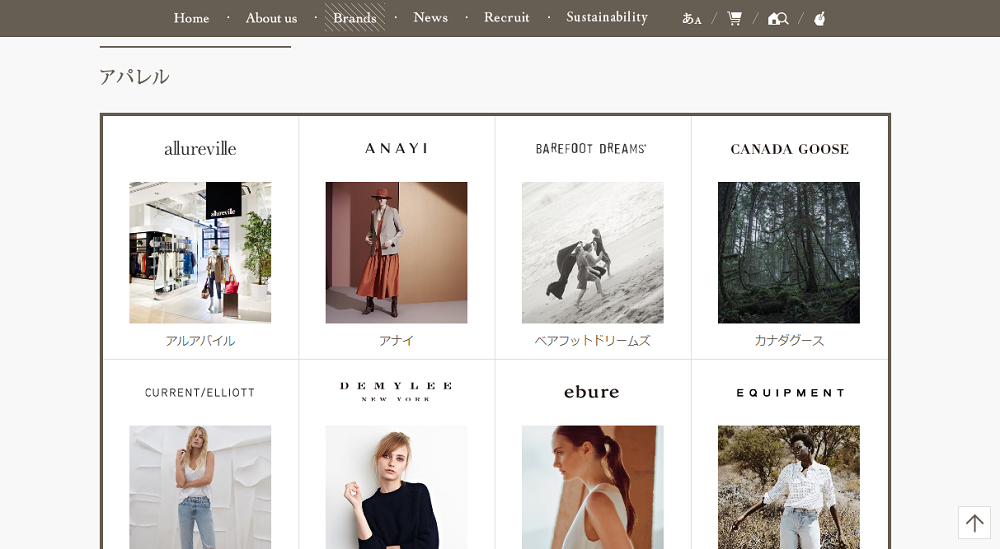Image resolution: width=1000 pixels, height=549 pixels.
Task: Open the Recruit menu item
Action: (506, 18)
